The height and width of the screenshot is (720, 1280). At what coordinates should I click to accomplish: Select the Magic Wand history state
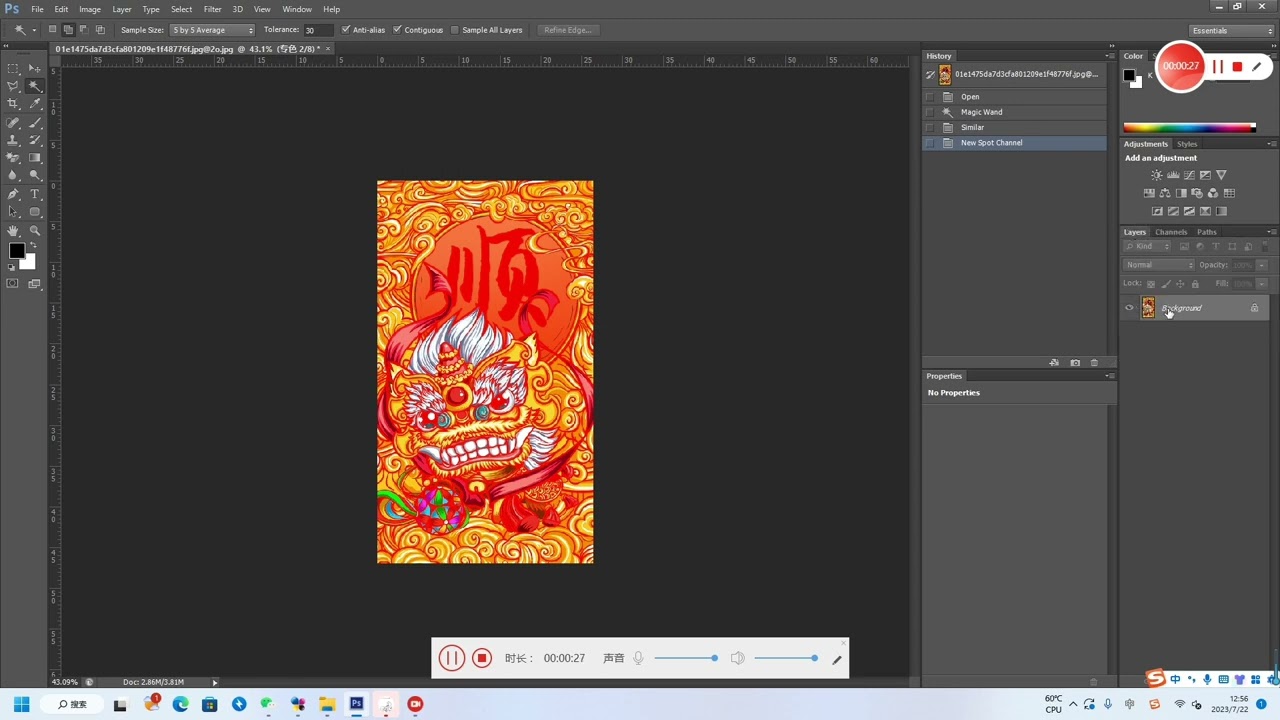tap(1020, 112)
